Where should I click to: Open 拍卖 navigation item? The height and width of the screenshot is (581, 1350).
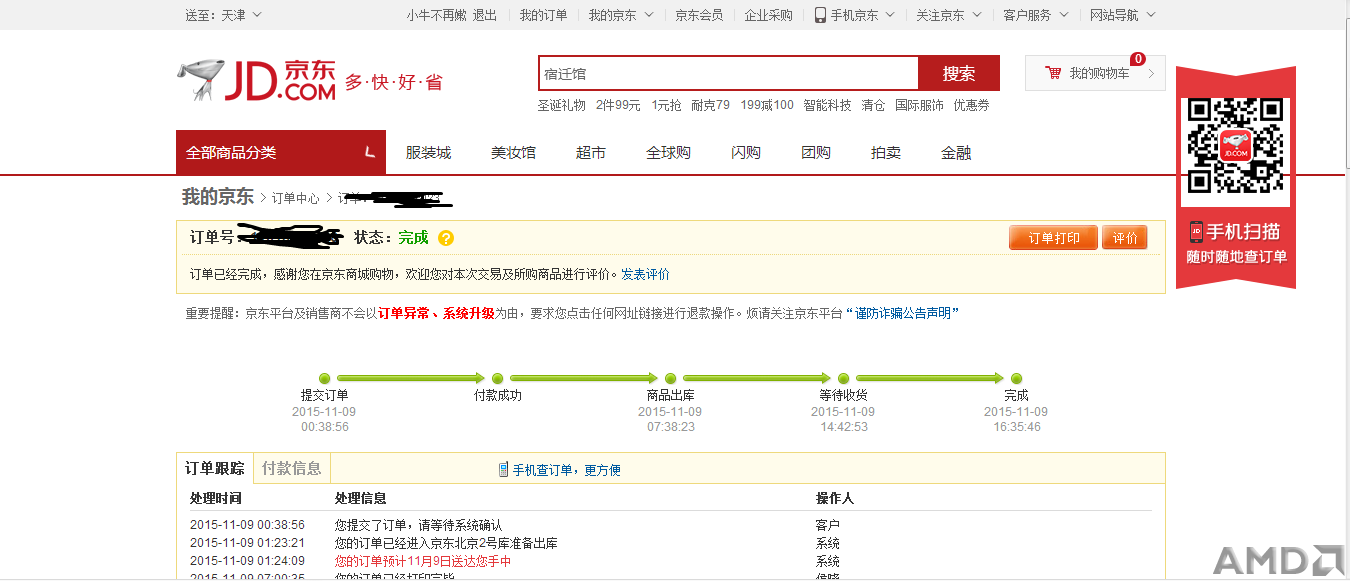coord(886,153)
